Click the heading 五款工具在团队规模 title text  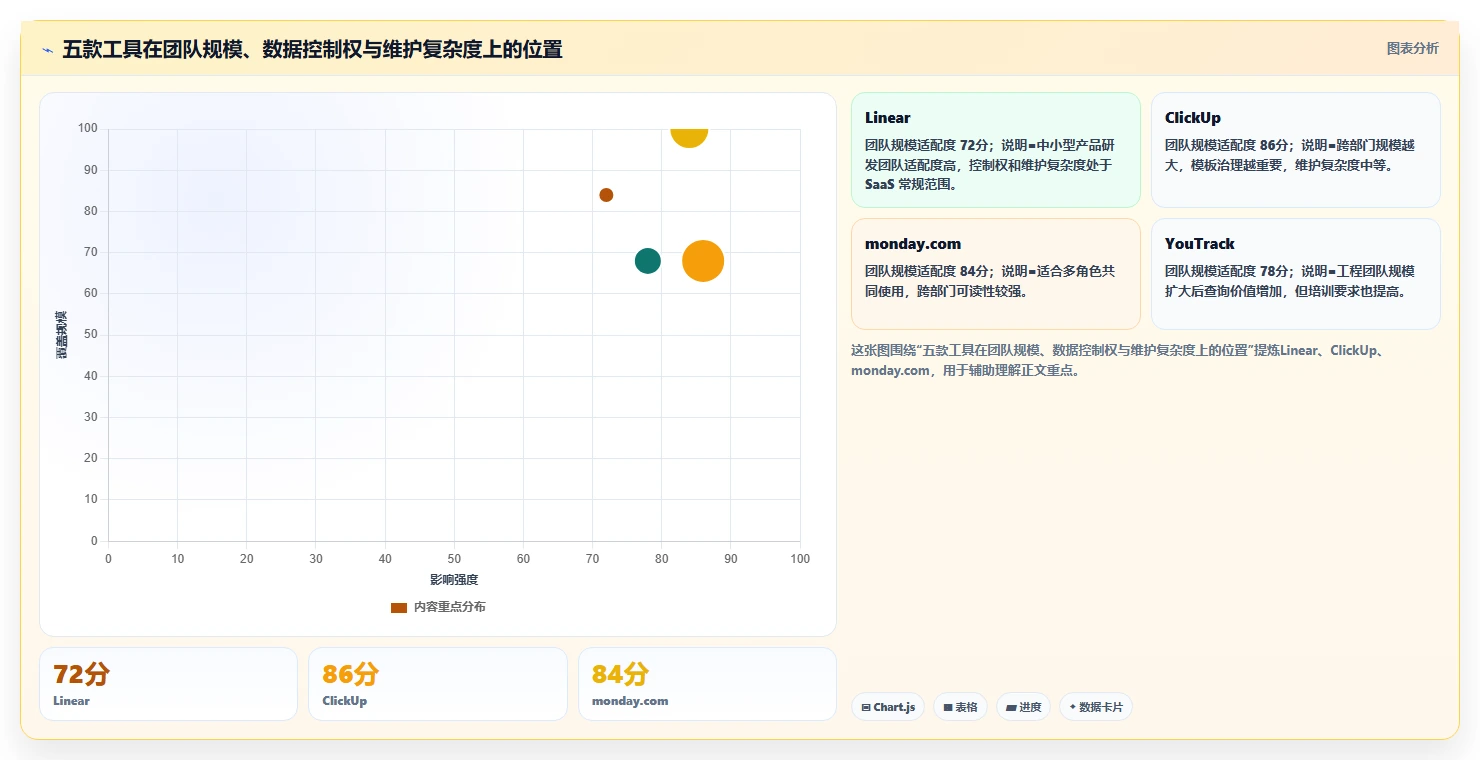pos(312,49)
